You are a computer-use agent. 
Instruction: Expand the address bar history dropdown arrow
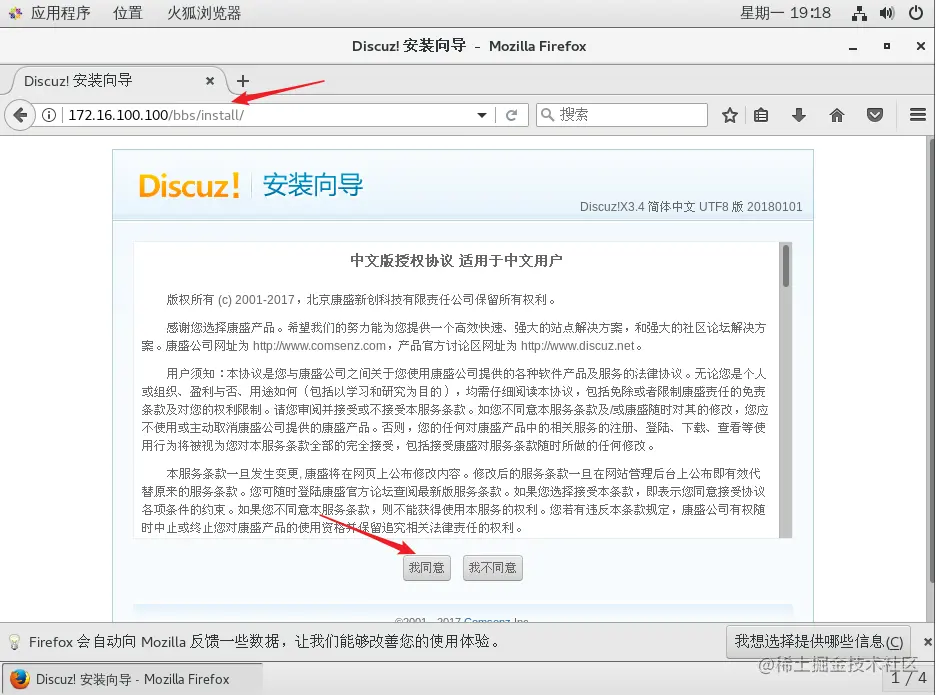pyautogui.click(x=481, y=115)
